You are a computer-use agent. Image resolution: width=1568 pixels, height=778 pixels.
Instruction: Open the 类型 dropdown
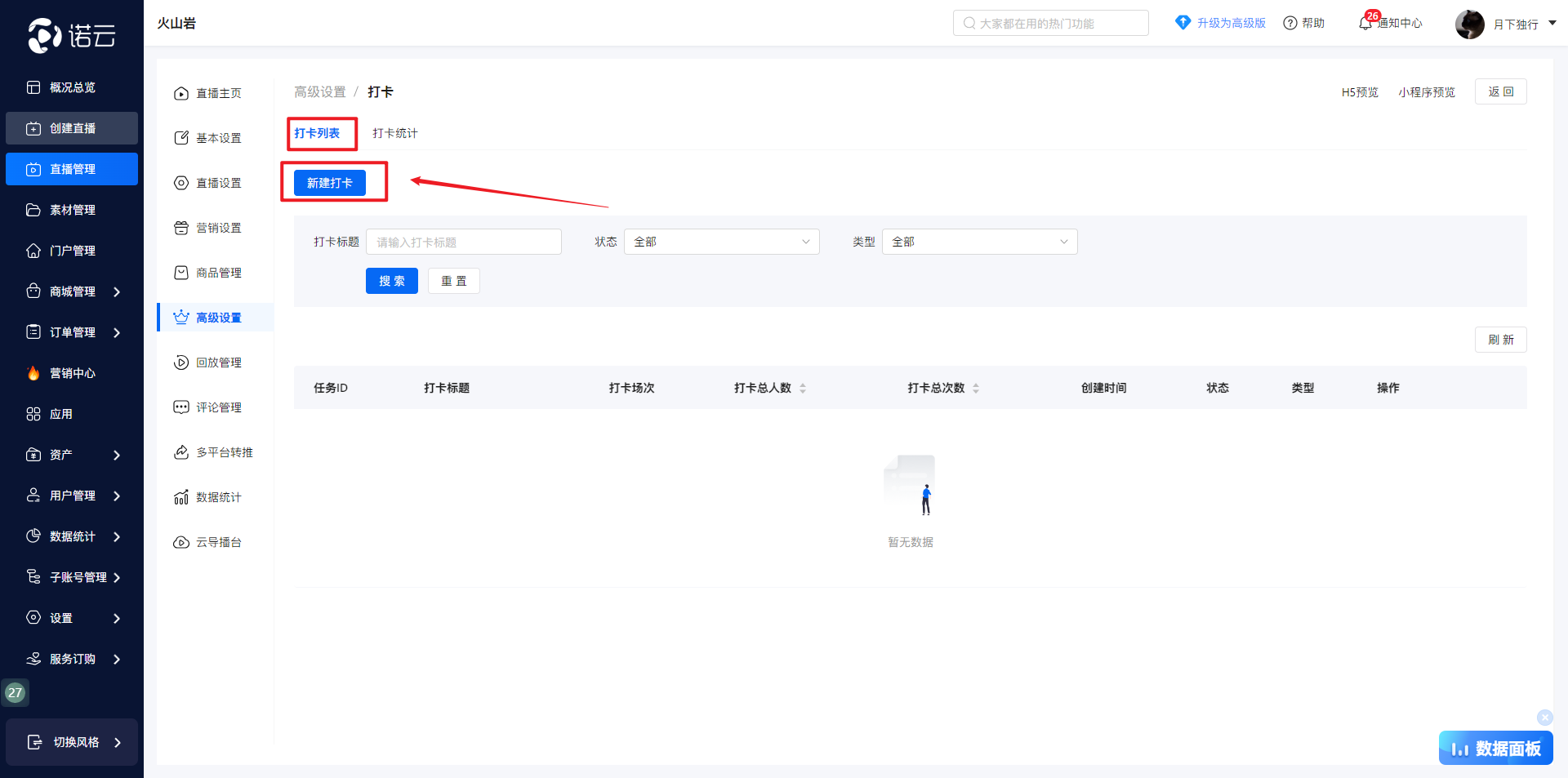coord(979,242)
